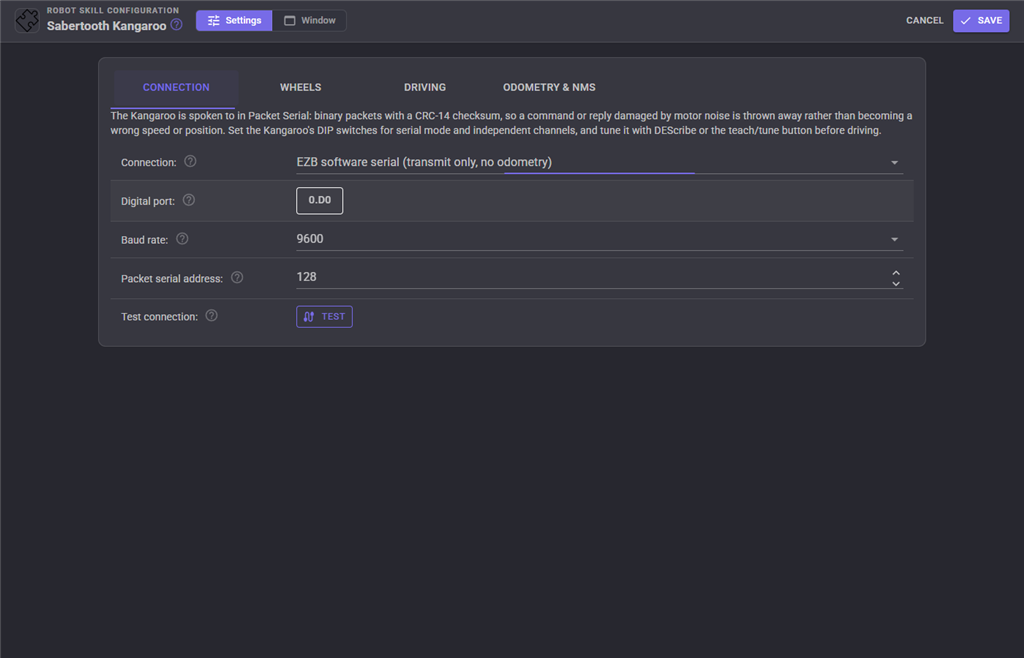Increase the packet serial address value

click(896, 273)
